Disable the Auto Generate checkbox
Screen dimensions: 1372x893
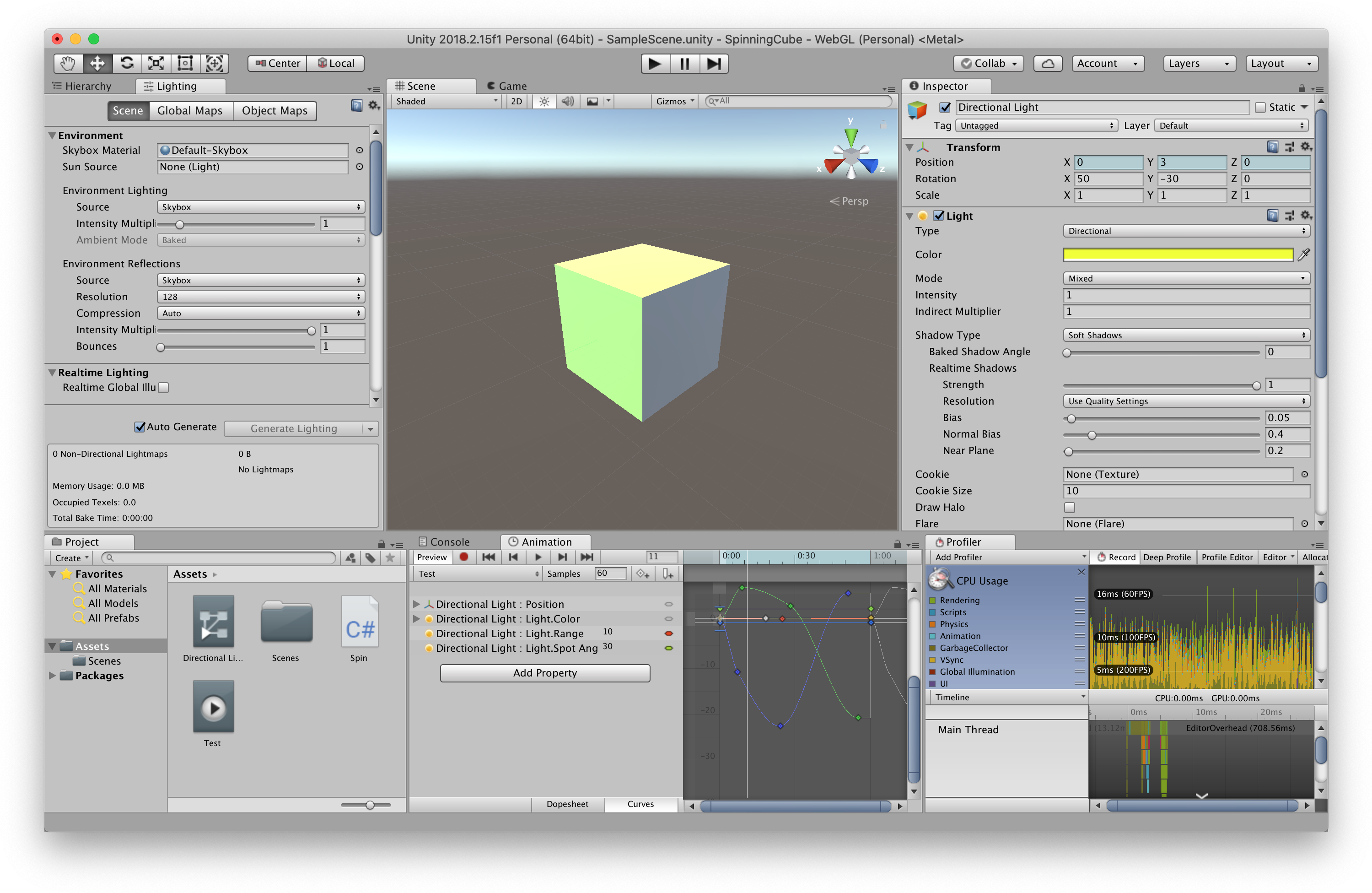pos(140,427)
